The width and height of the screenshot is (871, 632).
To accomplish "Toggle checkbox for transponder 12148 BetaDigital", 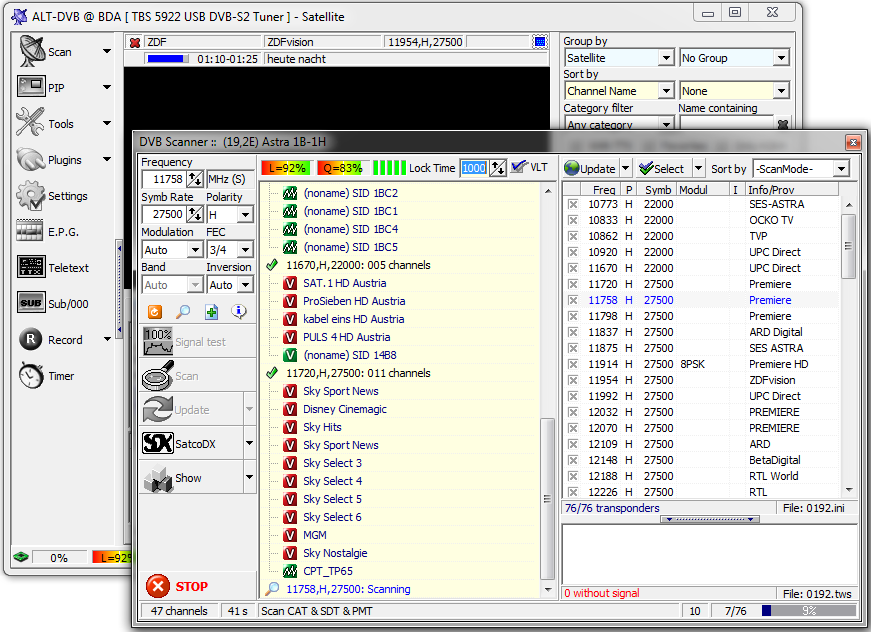I will click(573, 460).
